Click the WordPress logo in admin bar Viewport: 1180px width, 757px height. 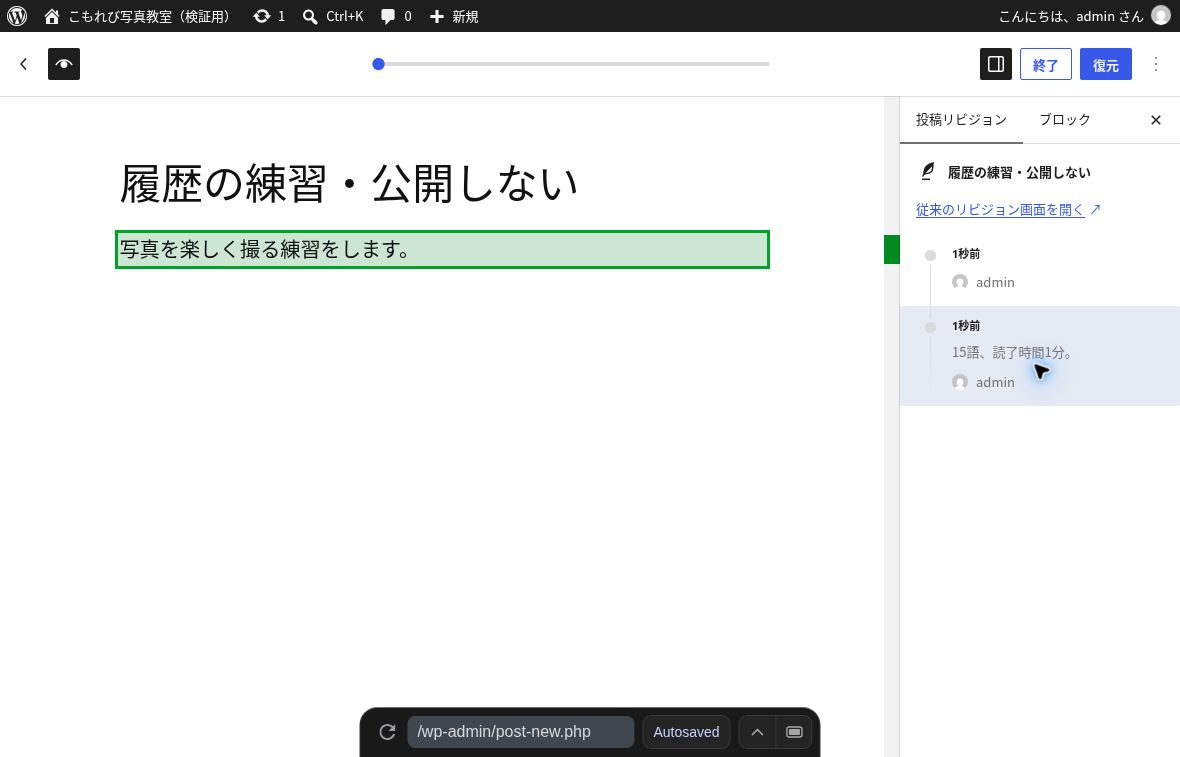pyautogui.click(x=17, y=16)
